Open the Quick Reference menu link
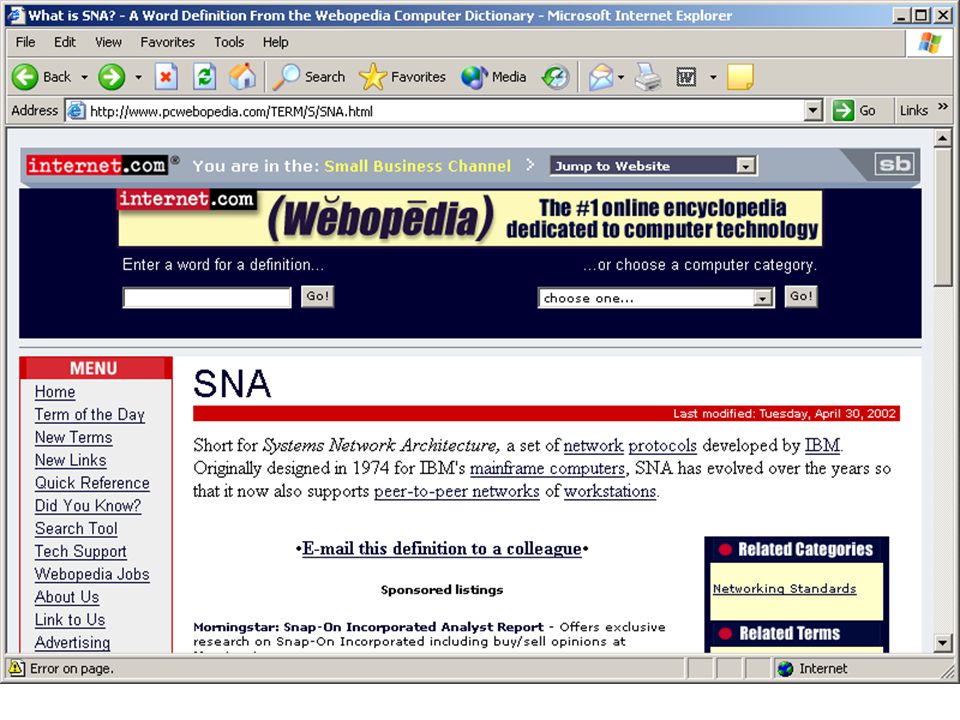 pos(92,483)
